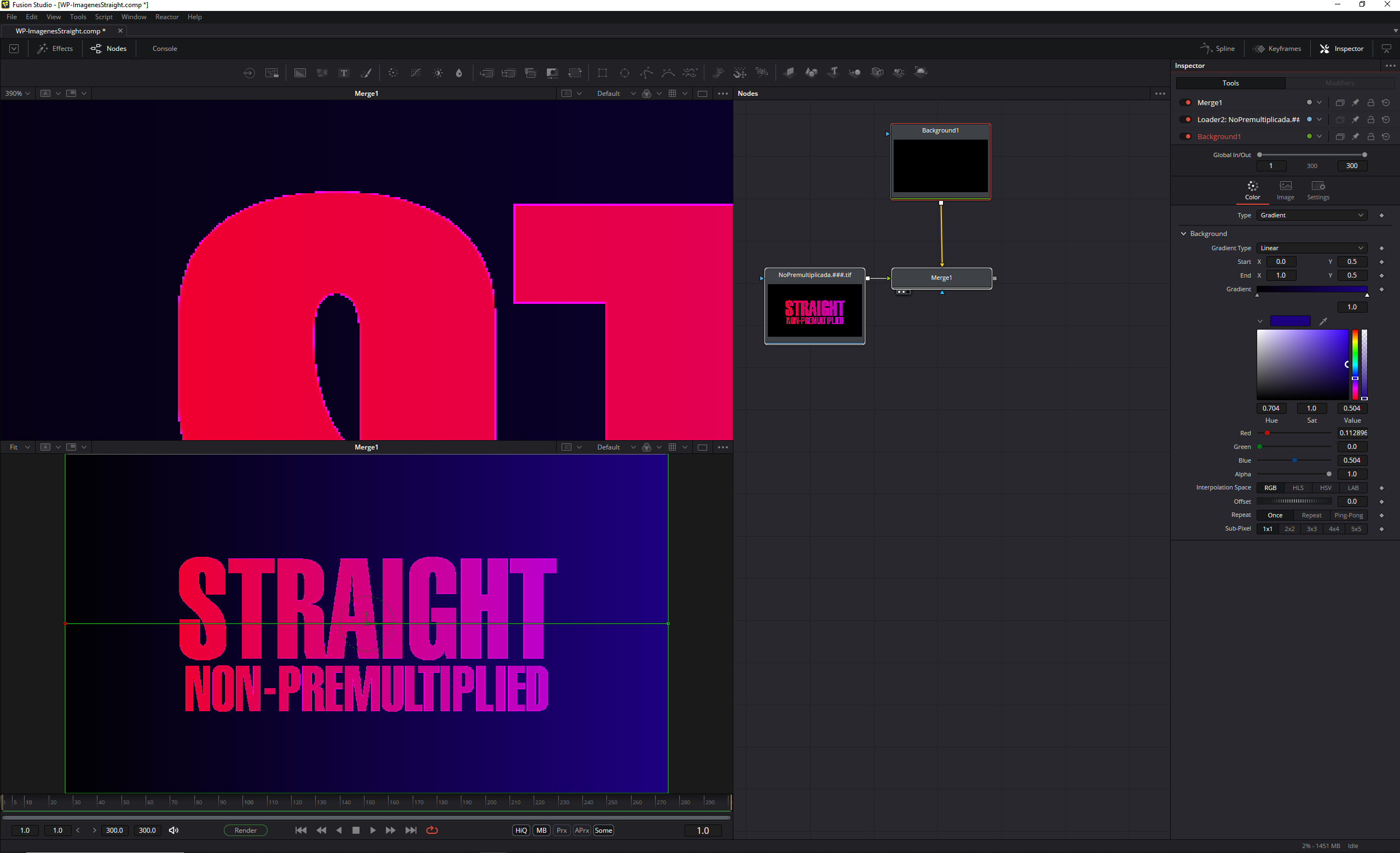The width and height of the screenshot is (1400, 853).
Task: Toggle audio mute speaker icon
Action: pos(174,830)
